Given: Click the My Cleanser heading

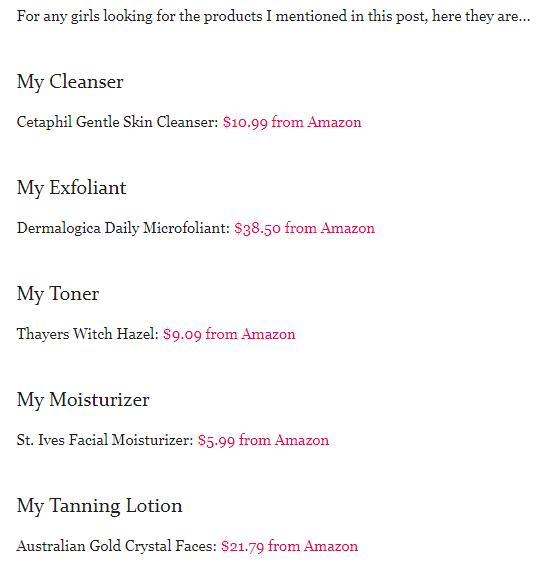Looking at the screenshot, I should pyautogui.click(x=70, y=82).
